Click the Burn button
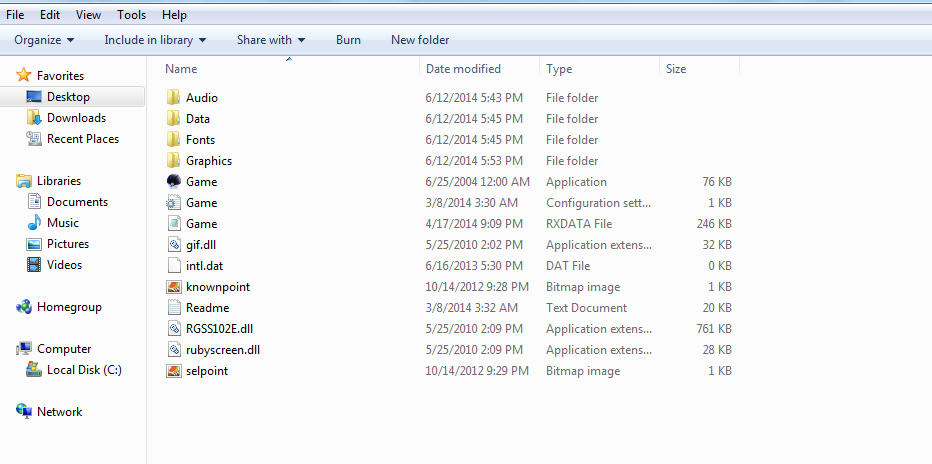 [348, 40]
